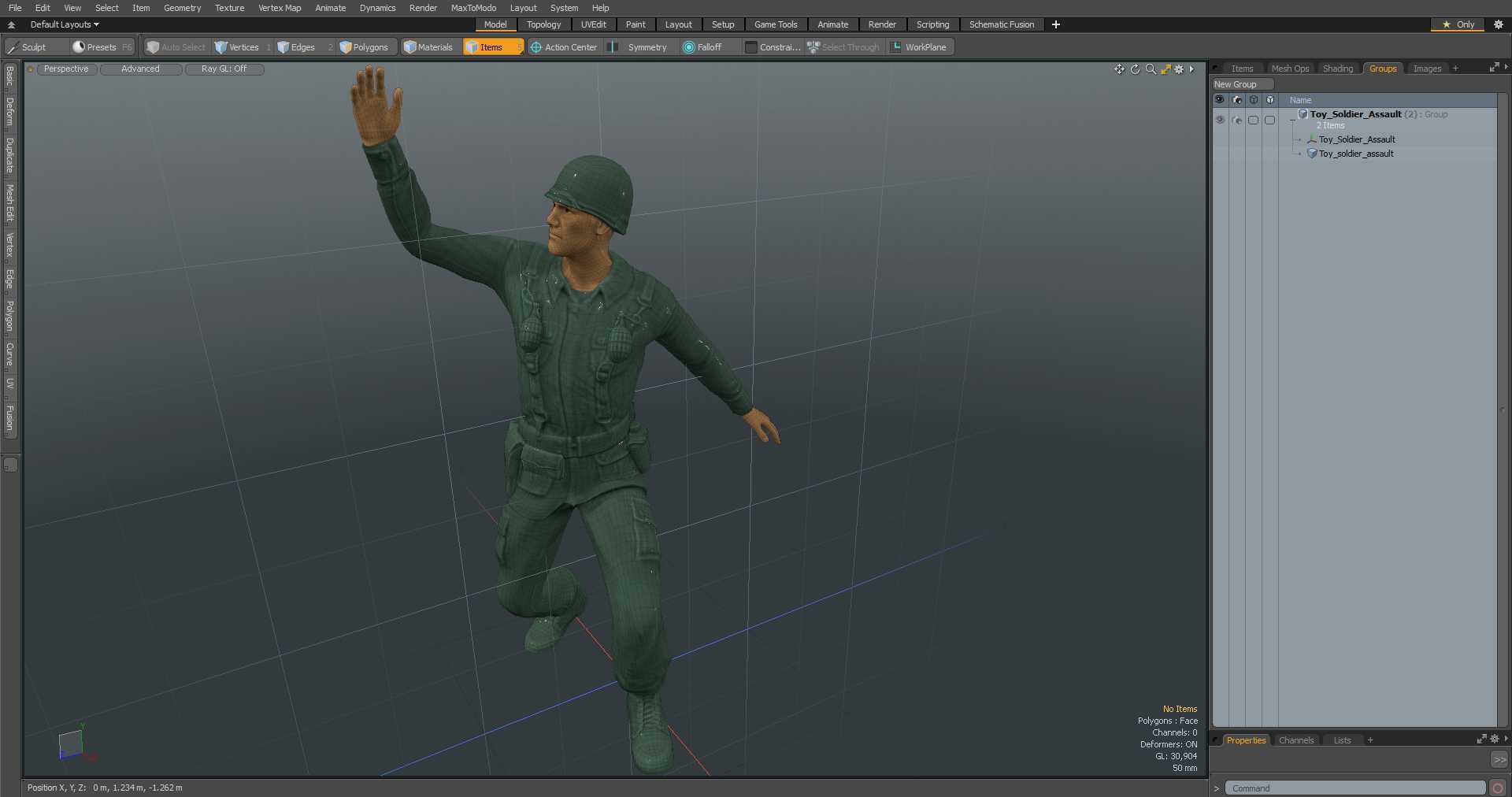Select the Toy_soldier_assault mesh row
The image size is (1512, 797).
pos(1354,154)
